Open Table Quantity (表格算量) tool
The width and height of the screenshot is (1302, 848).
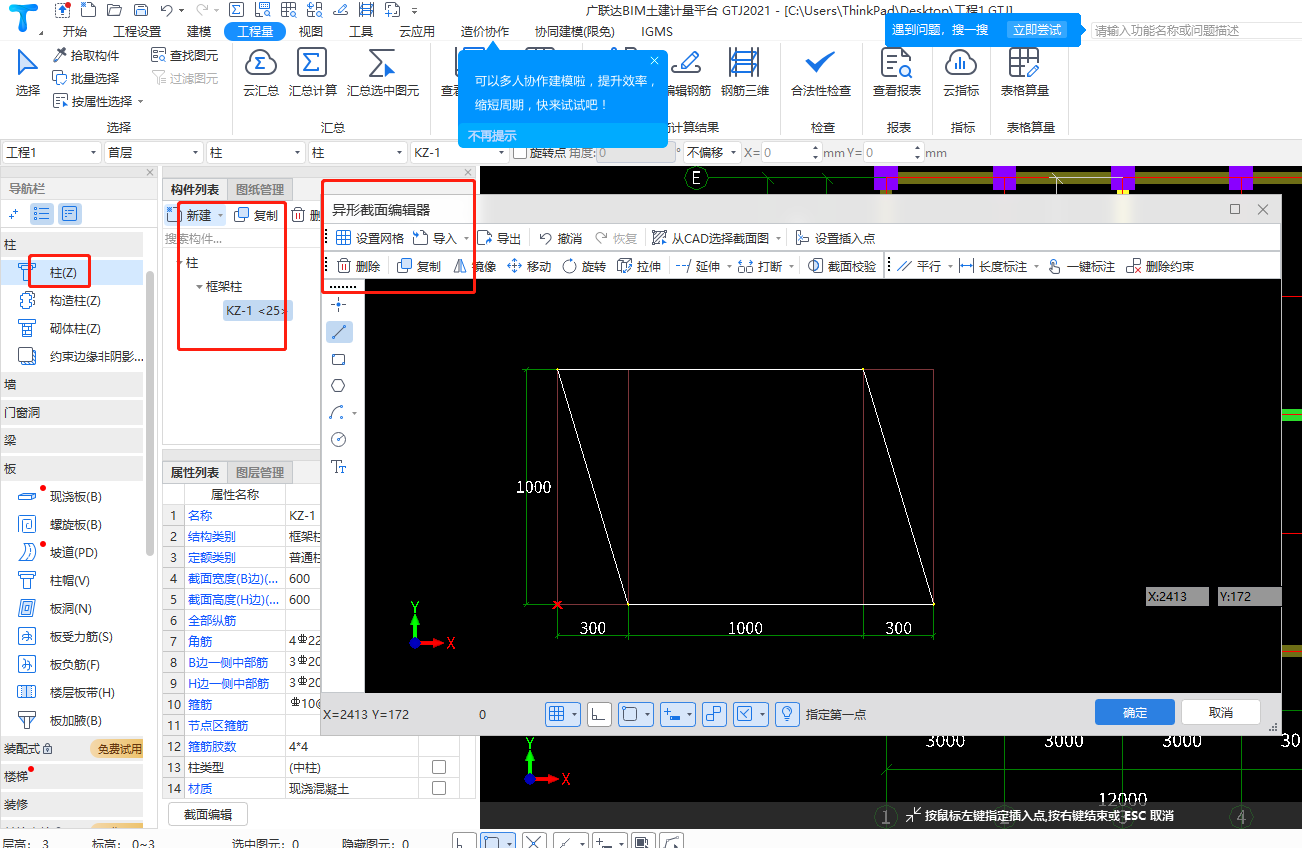[1024, 72]
